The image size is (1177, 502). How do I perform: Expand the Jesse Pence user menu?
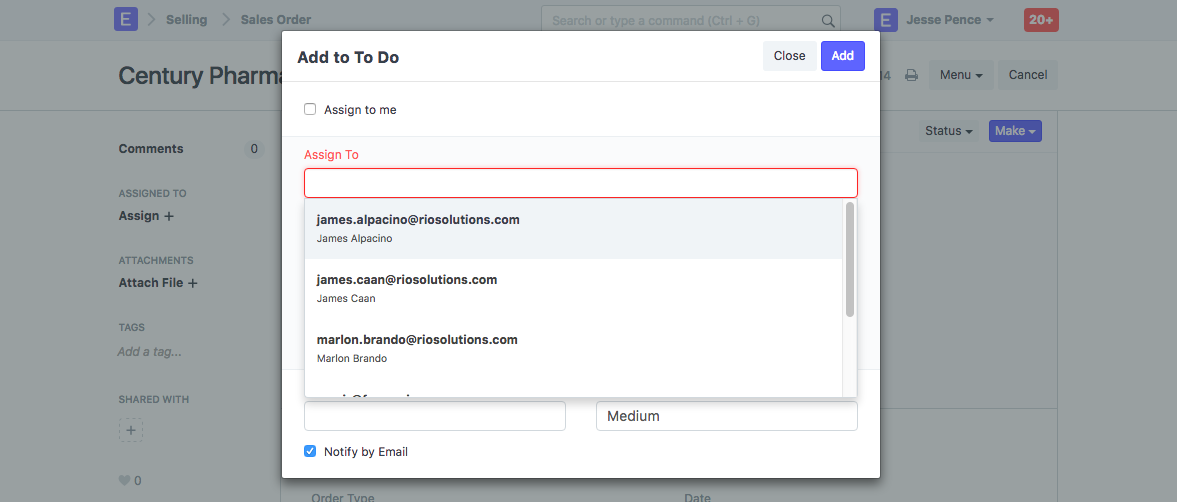pyautogui.click(x=949, y=20)
